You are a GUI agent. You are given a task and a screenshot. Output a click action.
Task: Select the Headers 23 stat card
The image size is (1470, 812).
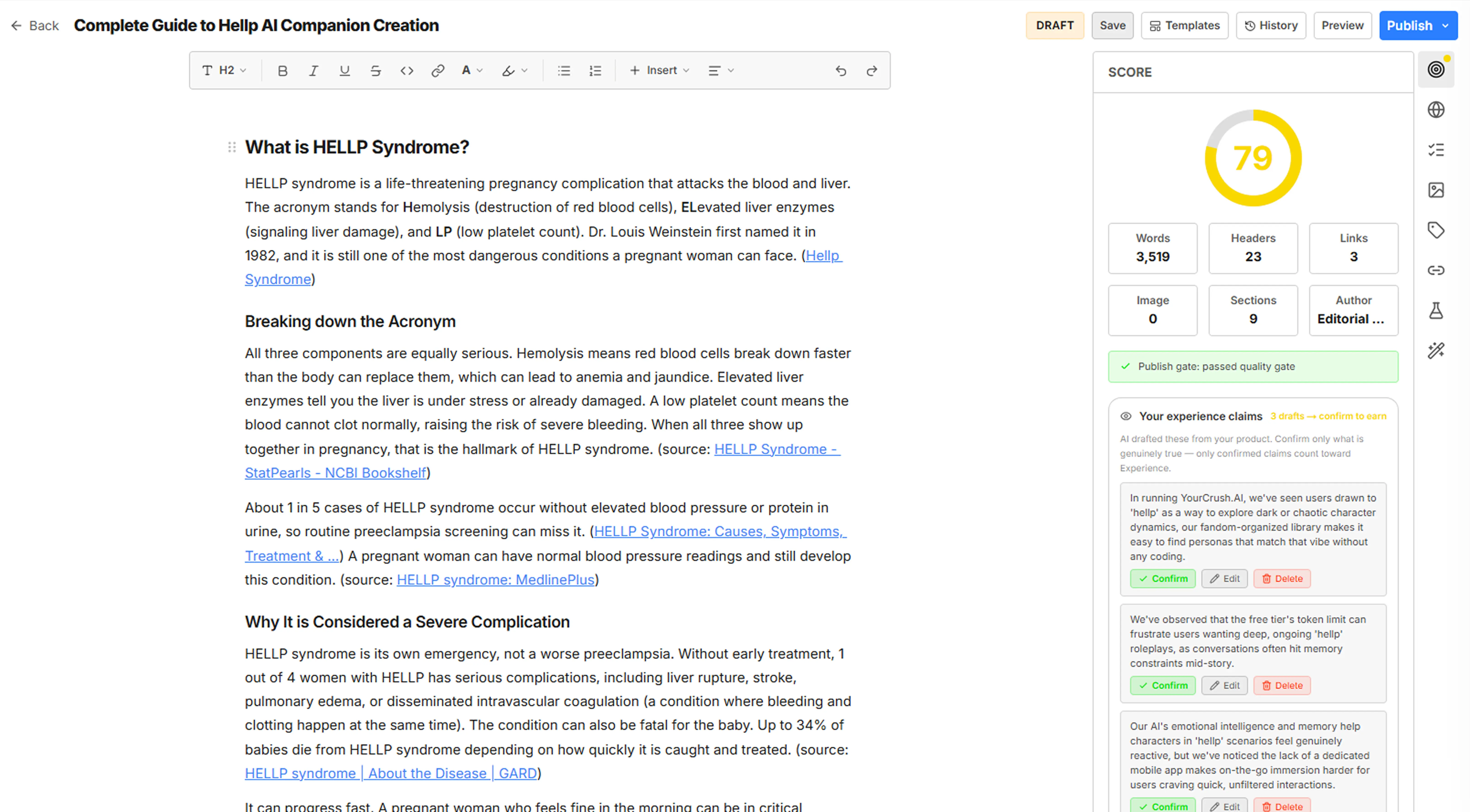[x=1253, y=248]
